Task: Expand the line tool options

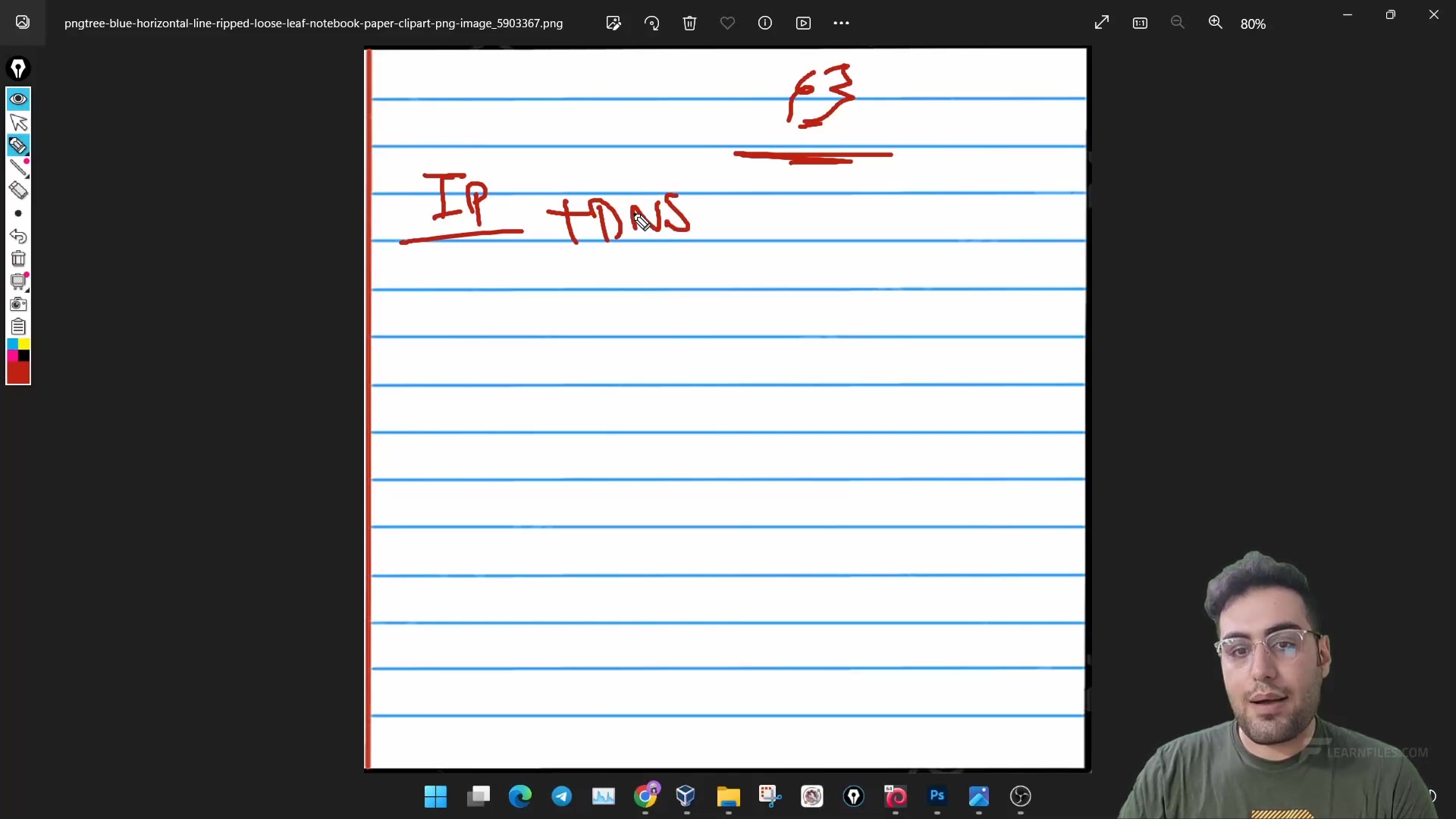Action: point(18,168)
